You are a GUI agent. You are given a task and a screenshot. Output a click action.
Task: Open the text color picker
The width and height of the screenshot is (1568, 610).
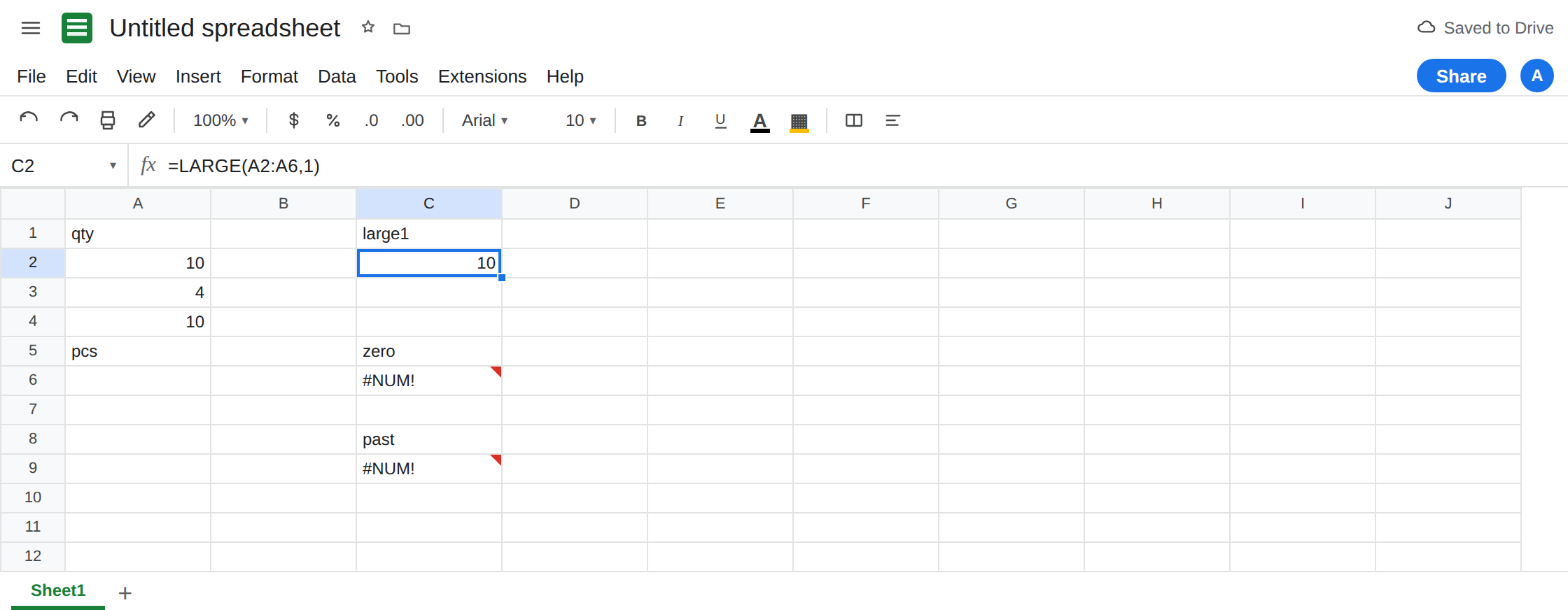(760, 121)
